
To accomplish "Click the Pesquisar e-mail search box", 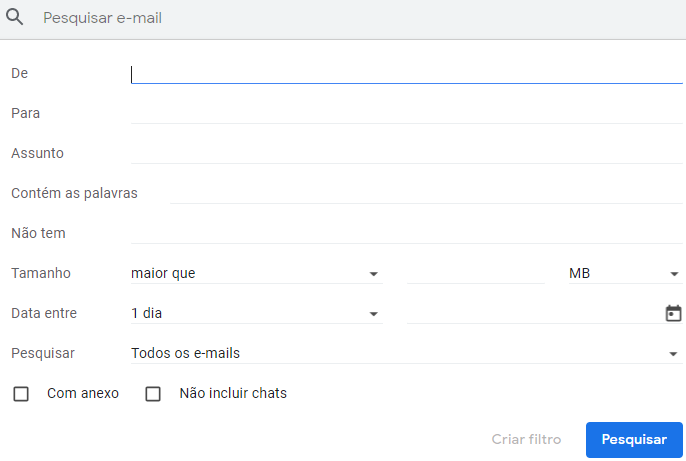I will point(350,18).
